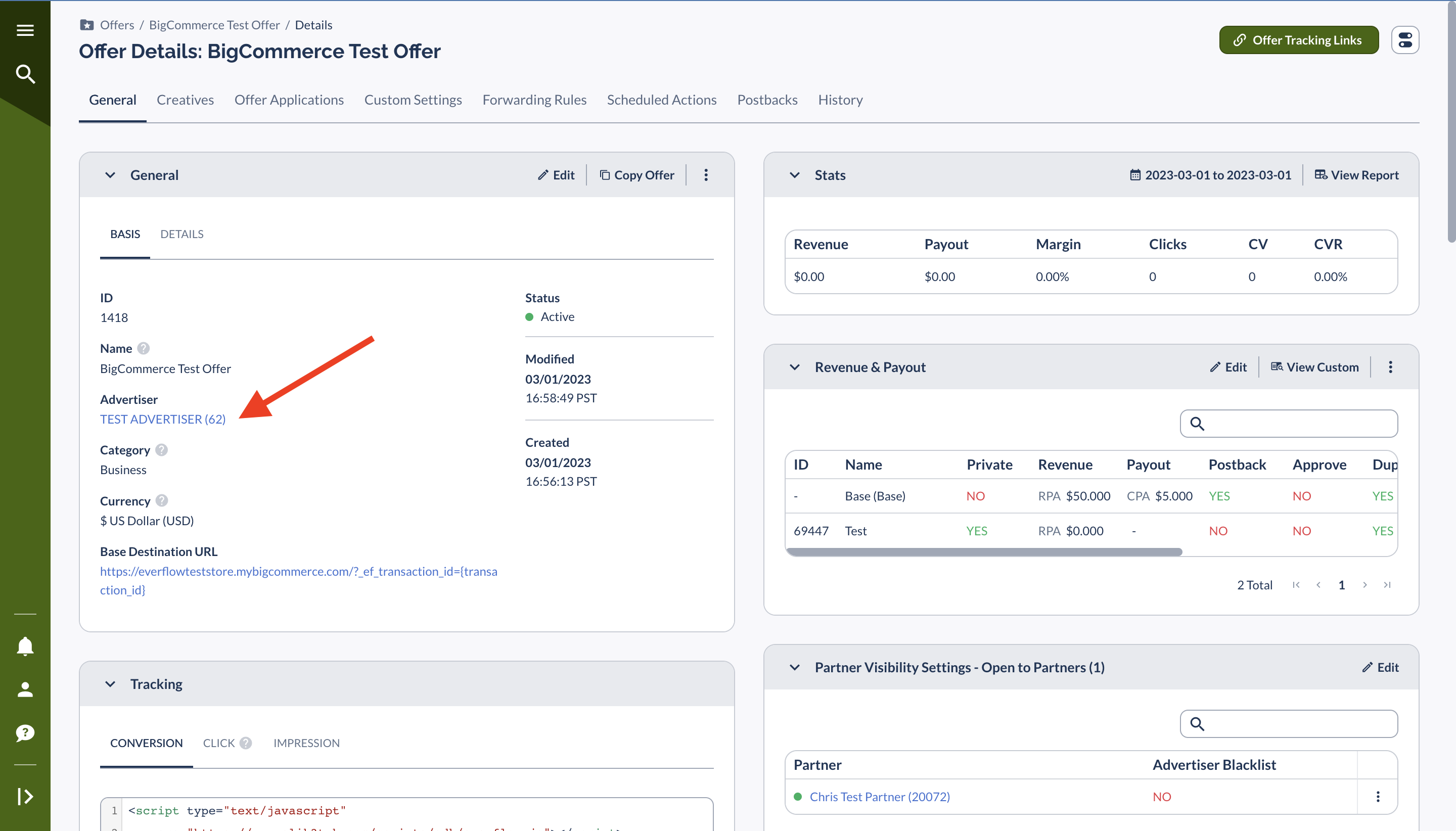Switch to DETAILS sub-tab
Screen dimensions: 1456x831
point(182,235)
